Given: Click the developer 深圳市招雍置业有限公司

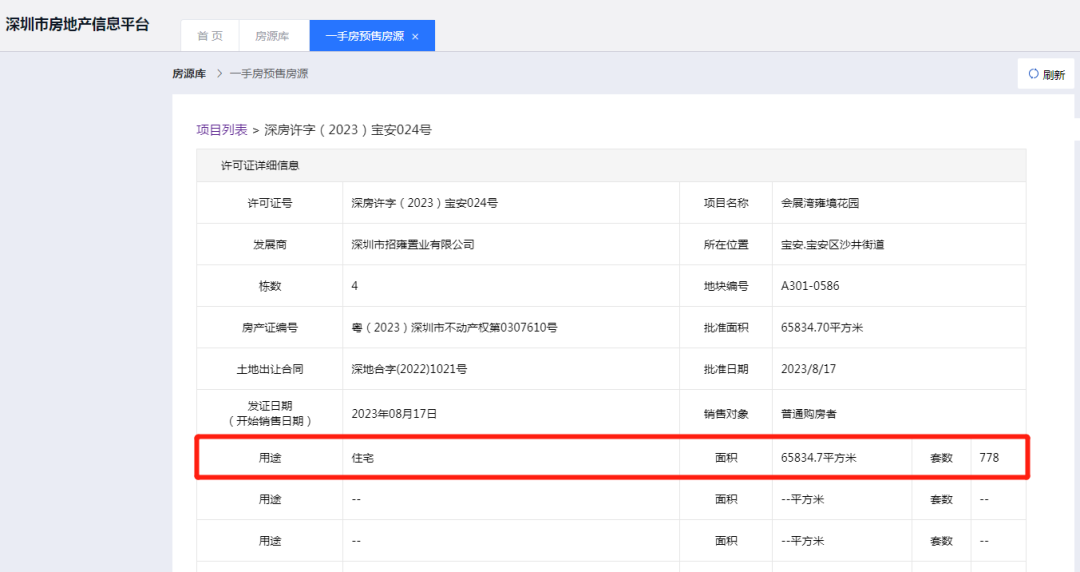Looking at the screenshot, I should tap(413, 245).
